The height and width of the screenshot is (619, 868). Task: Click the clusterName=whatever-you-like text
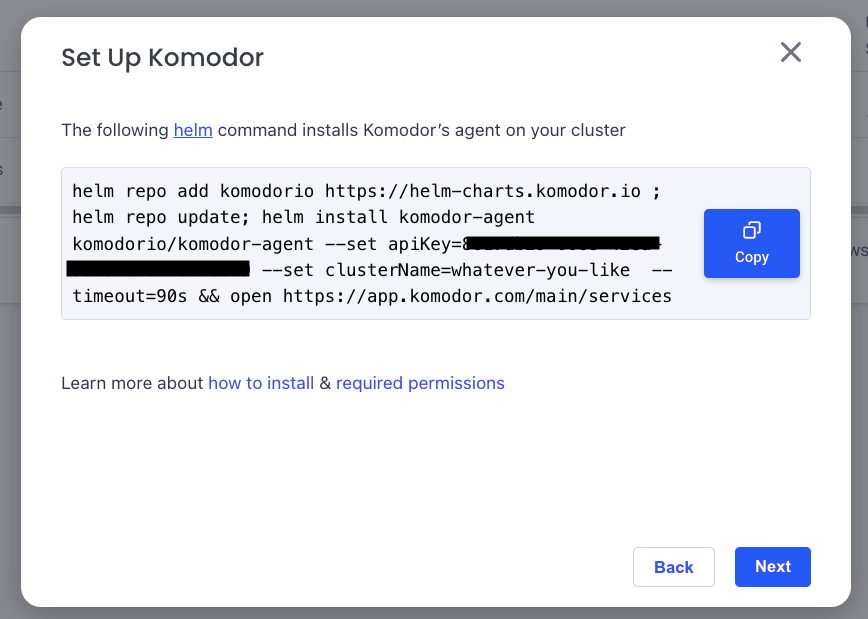coord(478,270)
